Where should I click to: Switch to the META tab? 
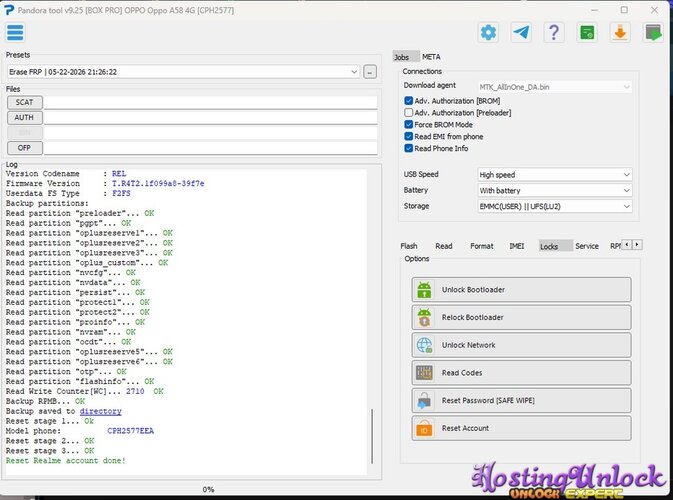pos(431,57)
